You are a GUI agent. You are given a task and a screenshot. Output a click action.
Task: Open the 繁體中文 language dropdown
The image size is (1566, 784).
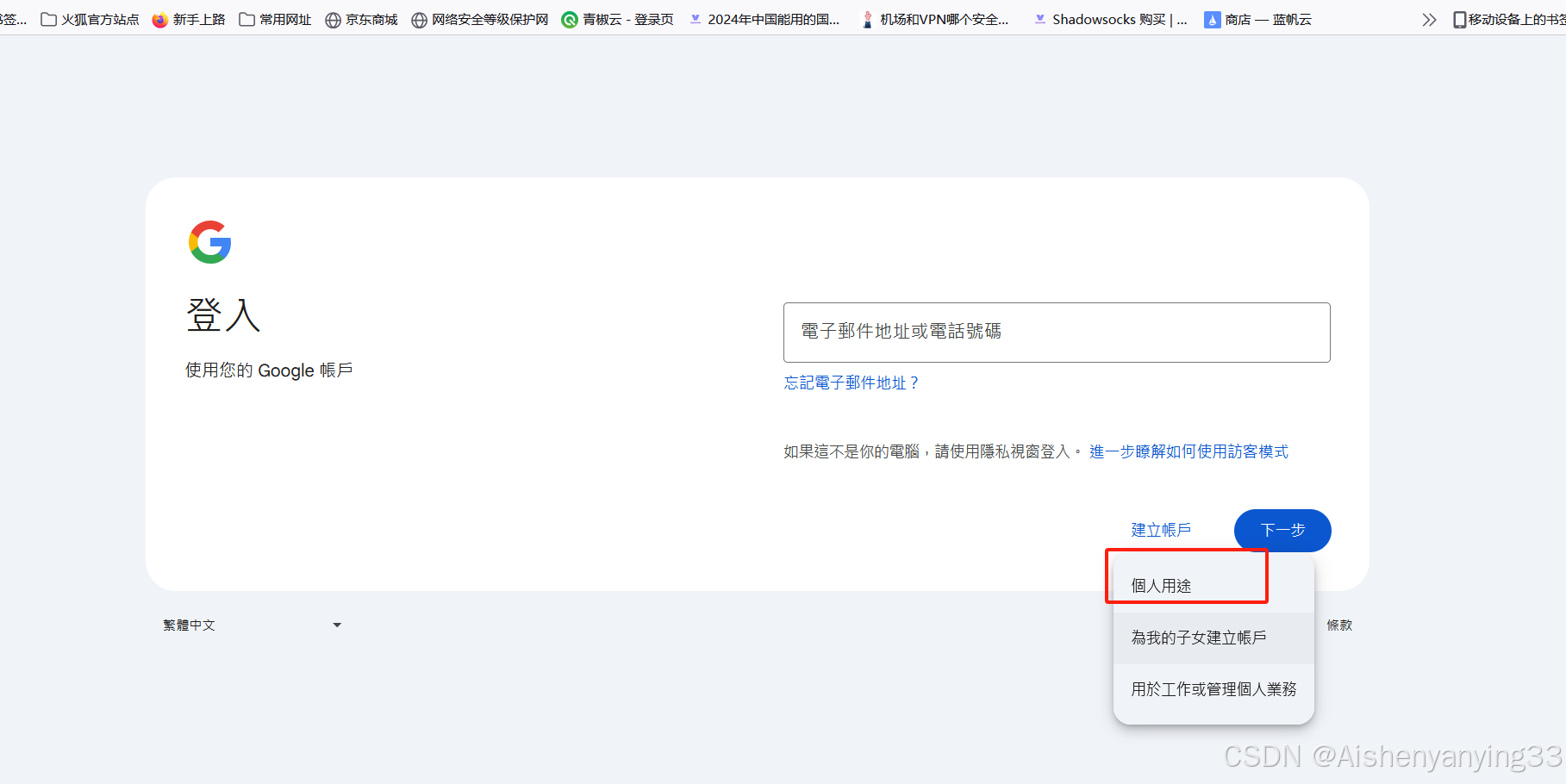point(253,625)
